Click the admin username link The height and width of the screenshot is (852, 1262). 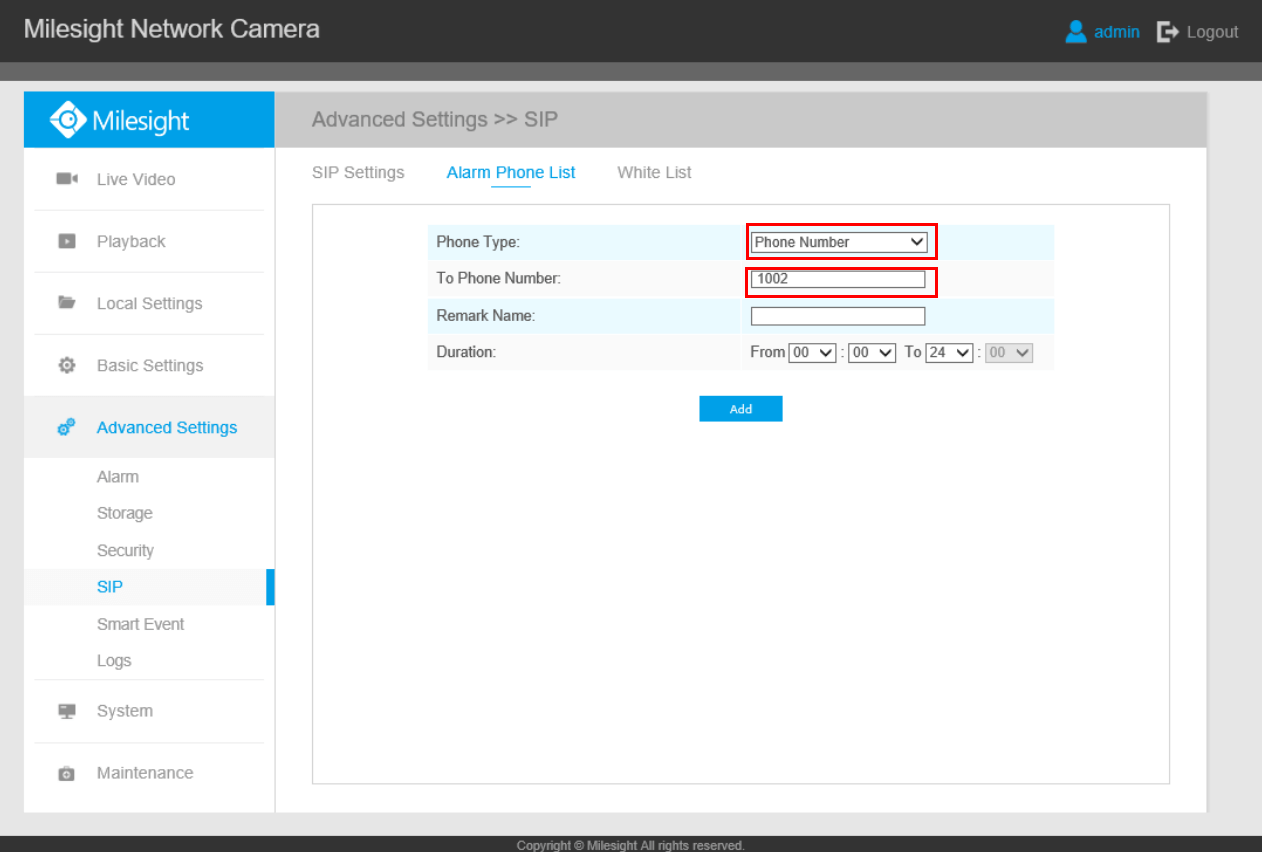(x=1116, y=32)
